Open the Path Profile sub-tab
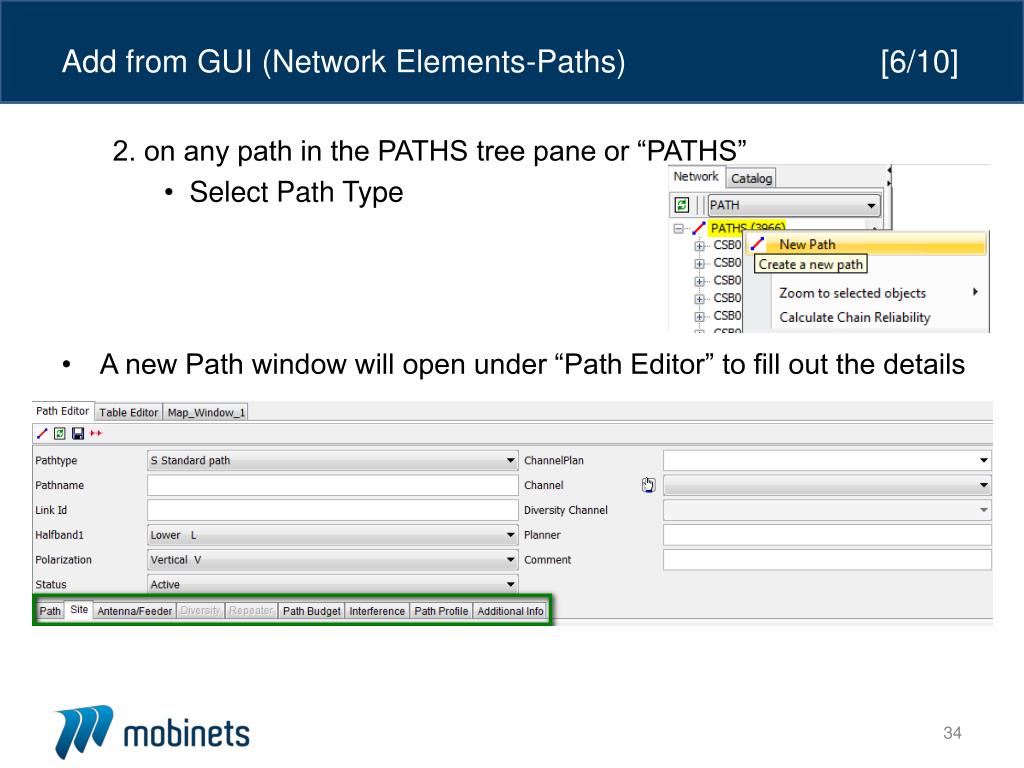 point(441,611)
